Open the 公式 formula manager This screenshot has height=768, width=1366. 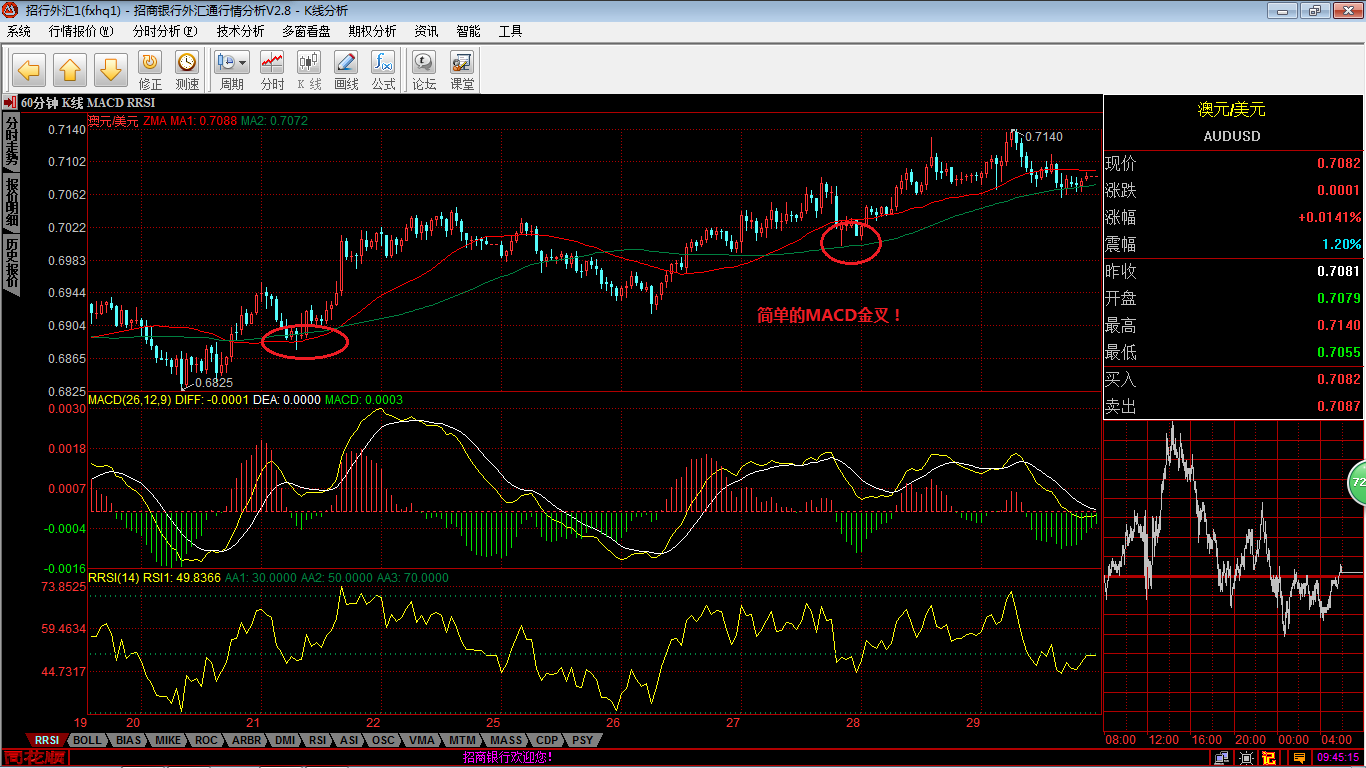383,72
